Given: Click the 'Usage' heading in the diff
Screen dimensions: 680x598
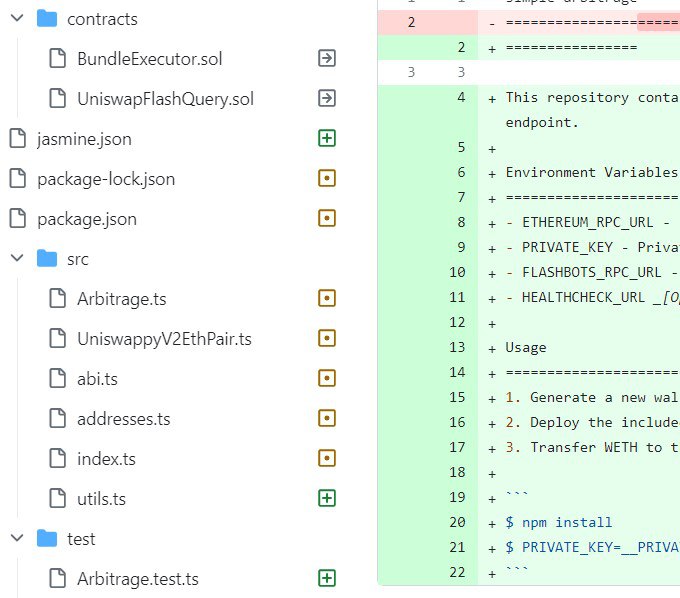Looking at the screenshot, I should [x=526, y=348].
